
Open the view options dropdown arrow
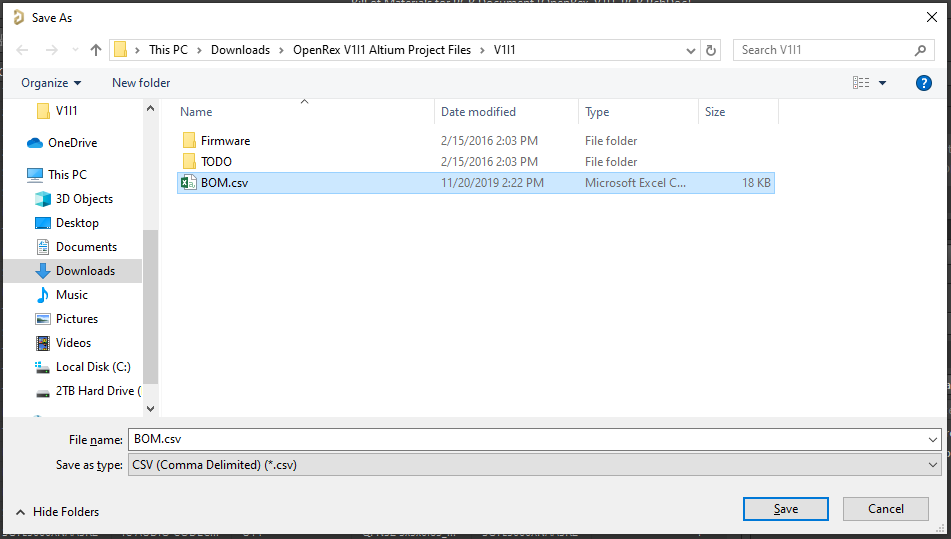point(882,83)
